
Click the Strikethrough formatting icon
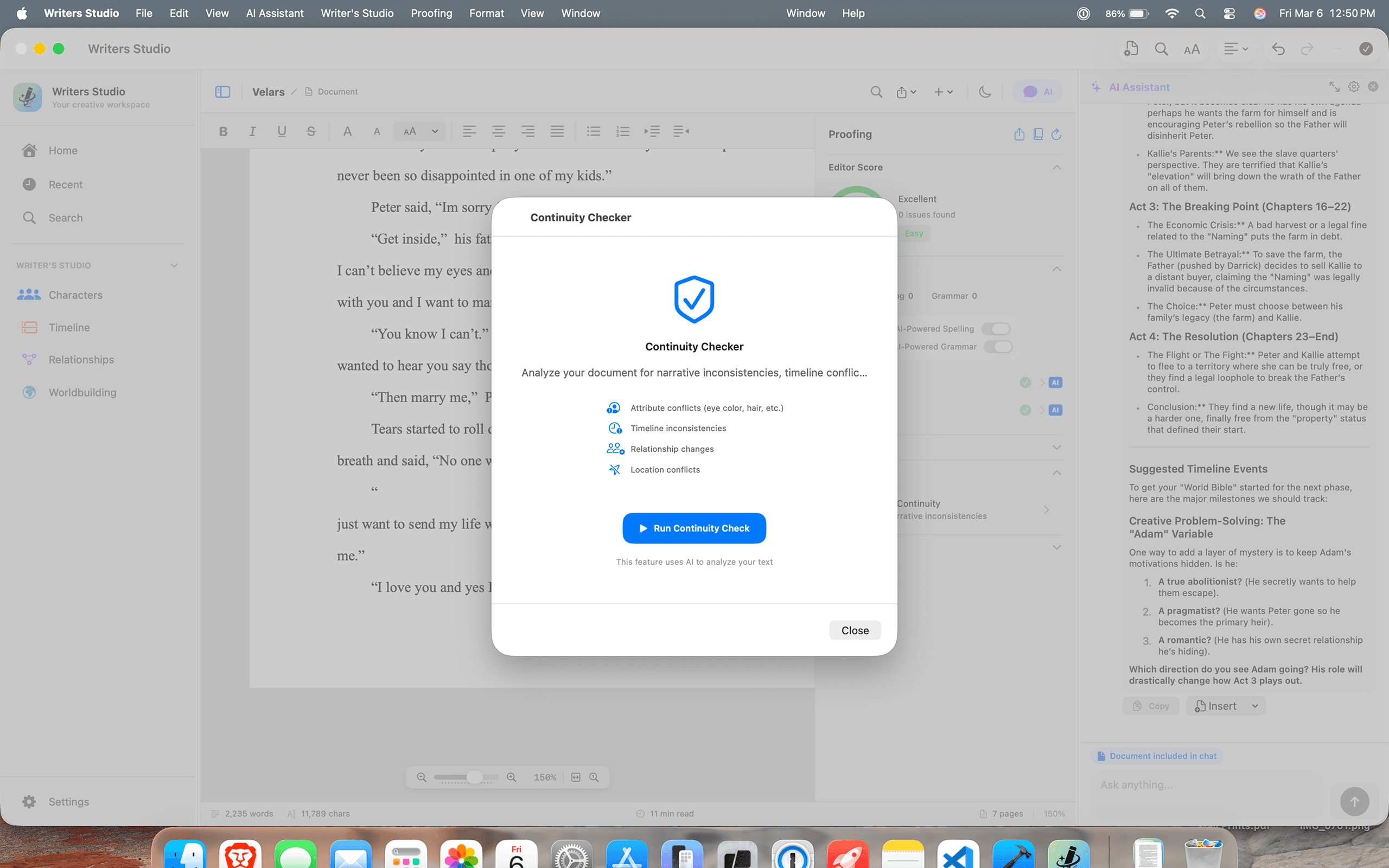311,131
